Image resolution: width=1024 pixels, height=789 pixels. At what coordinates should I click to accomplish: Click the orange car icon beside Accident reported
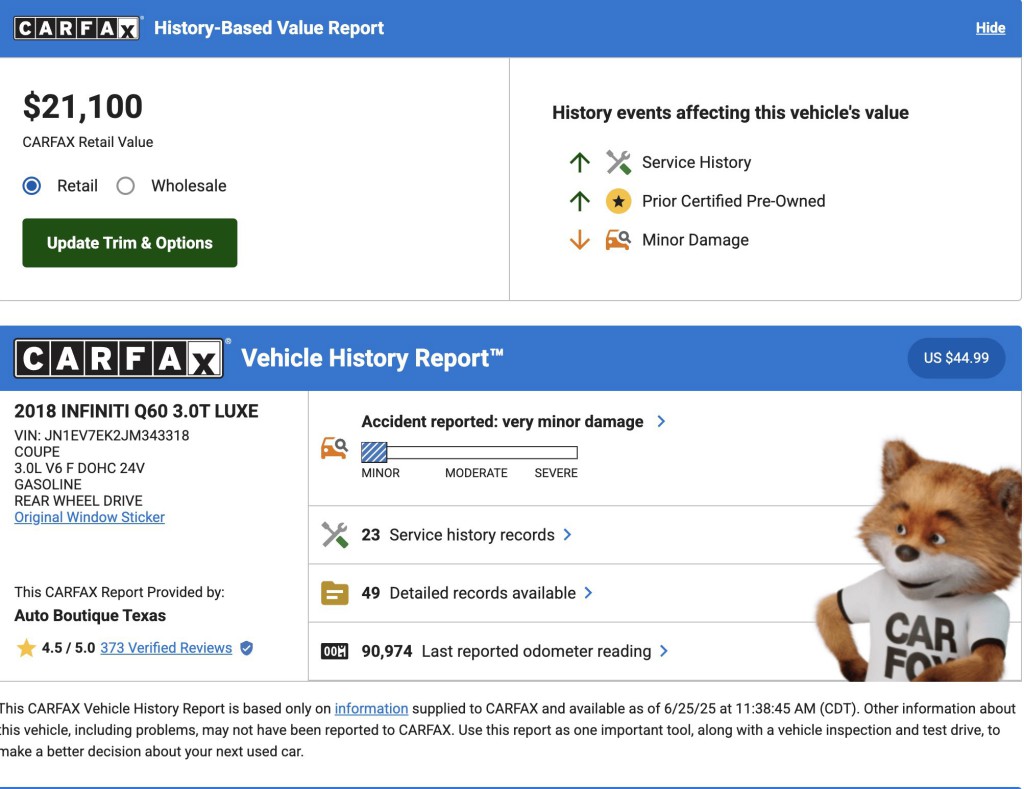(x=334, y=448)
